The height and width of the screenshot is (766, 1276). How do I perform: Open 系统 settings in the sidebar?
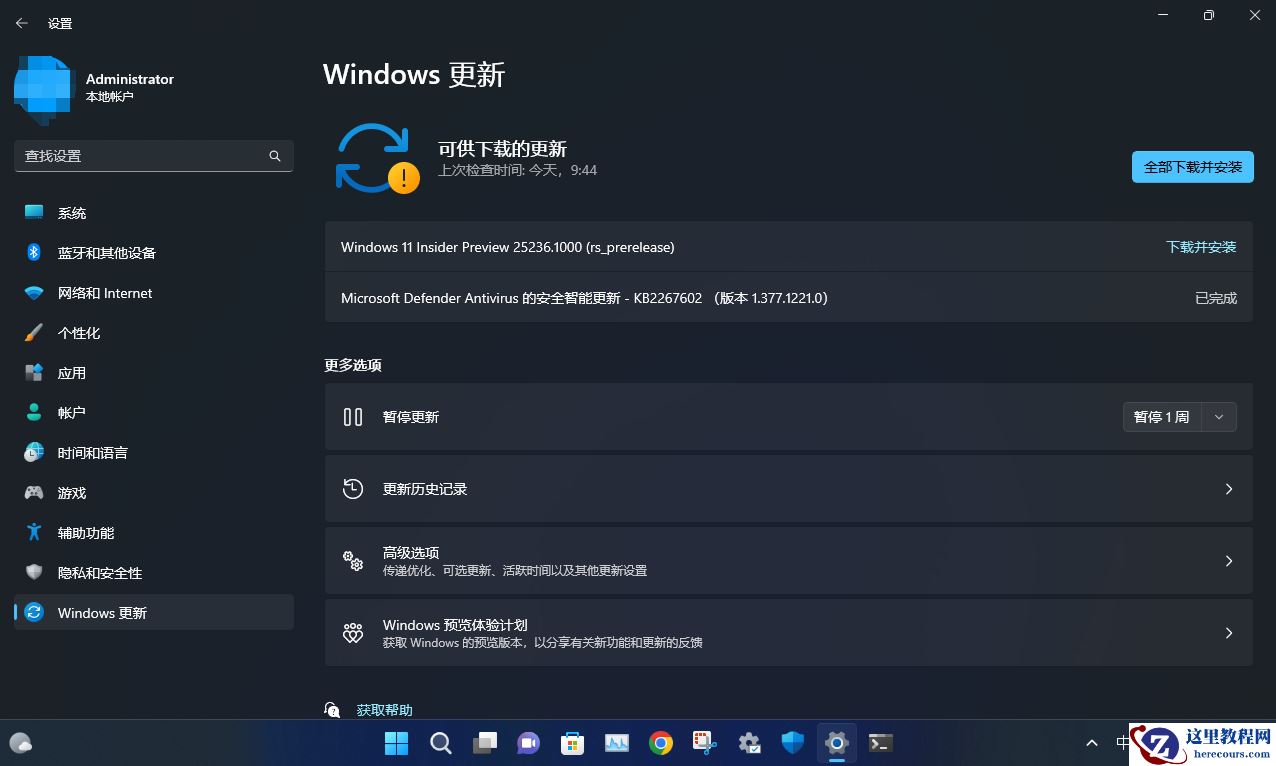coord(71,212)
